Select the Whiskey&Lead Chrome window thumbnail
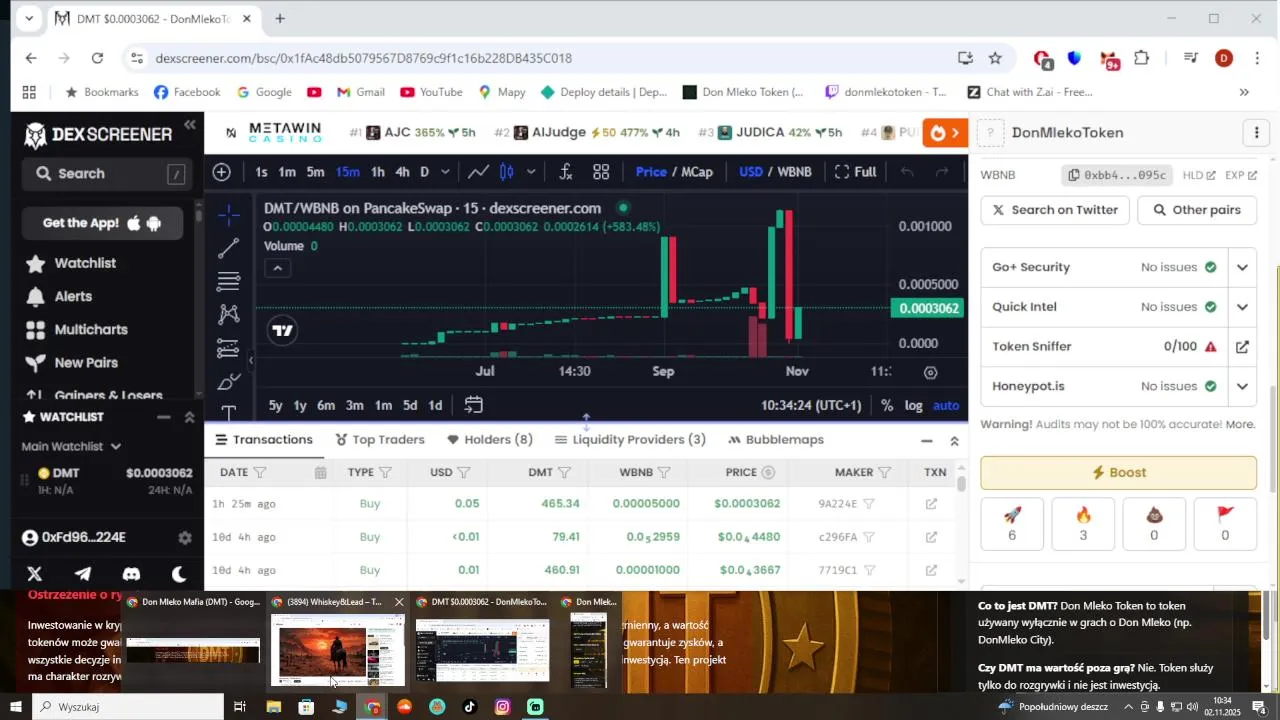 point(339,641)
